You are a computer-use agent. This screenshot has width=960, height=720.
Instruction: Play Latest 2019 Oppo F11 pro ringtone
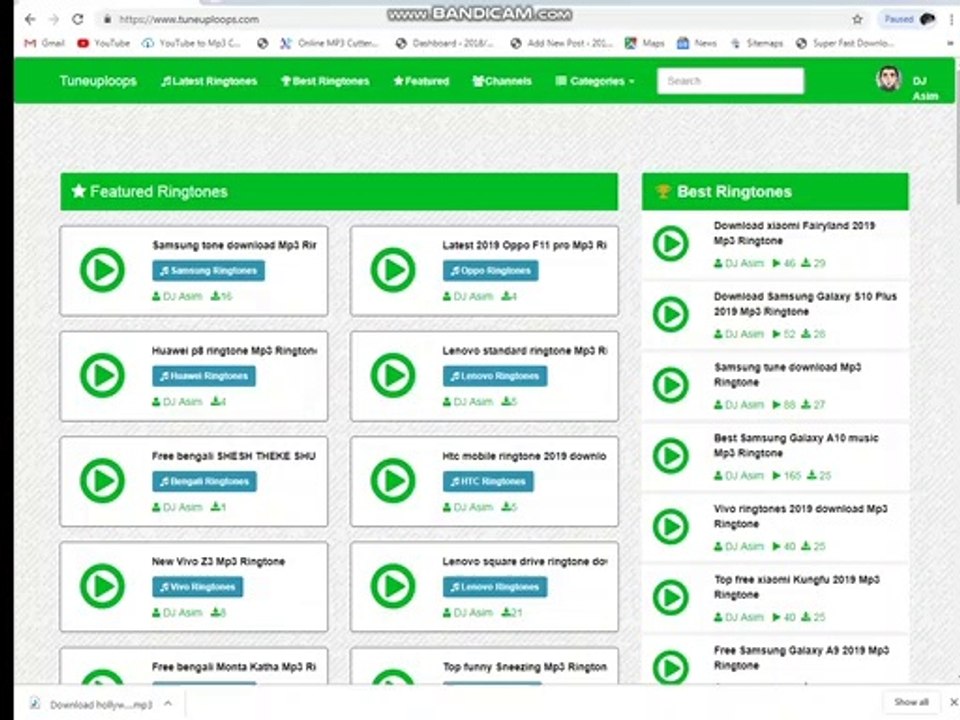click(393, 270)
